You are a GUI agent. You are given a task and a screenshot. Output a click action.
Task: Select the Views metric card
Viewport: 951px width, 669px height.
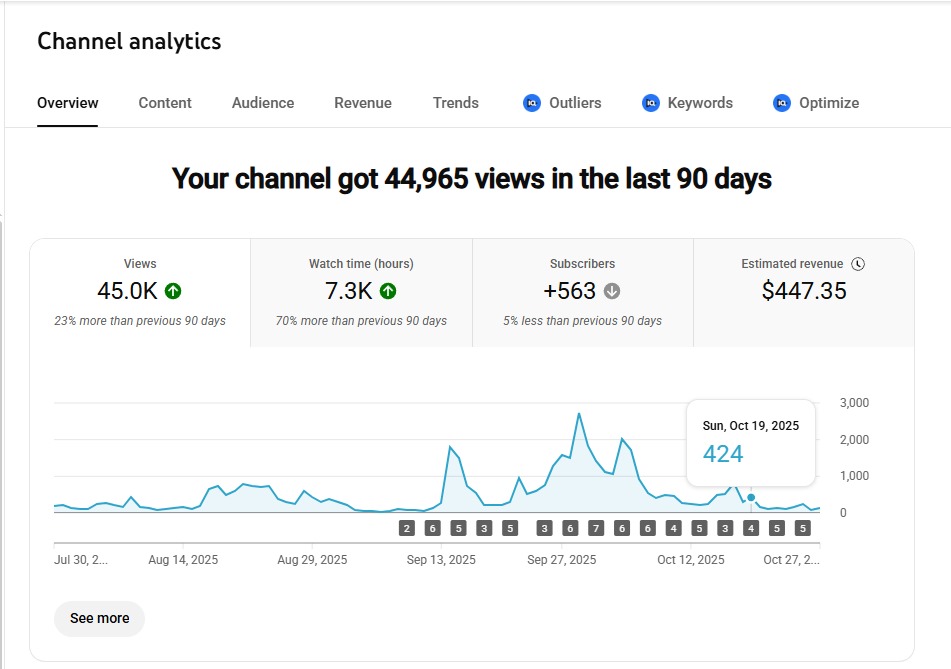tap(140, 292)
